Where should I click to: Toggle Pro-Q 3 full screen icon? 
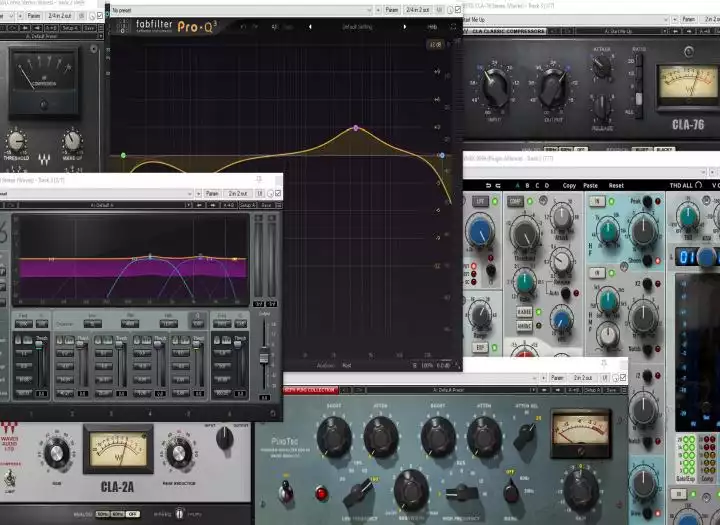pyautogui.click(x=453, y=27)
